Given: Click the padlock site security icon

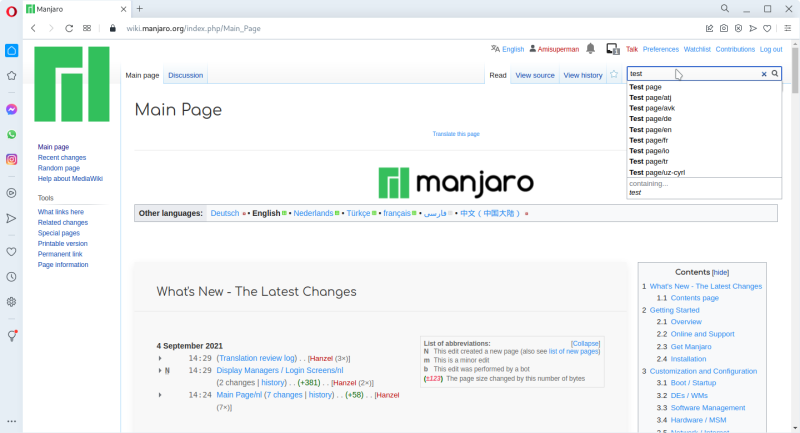Looking at the screenshot, I should point(113,28).
